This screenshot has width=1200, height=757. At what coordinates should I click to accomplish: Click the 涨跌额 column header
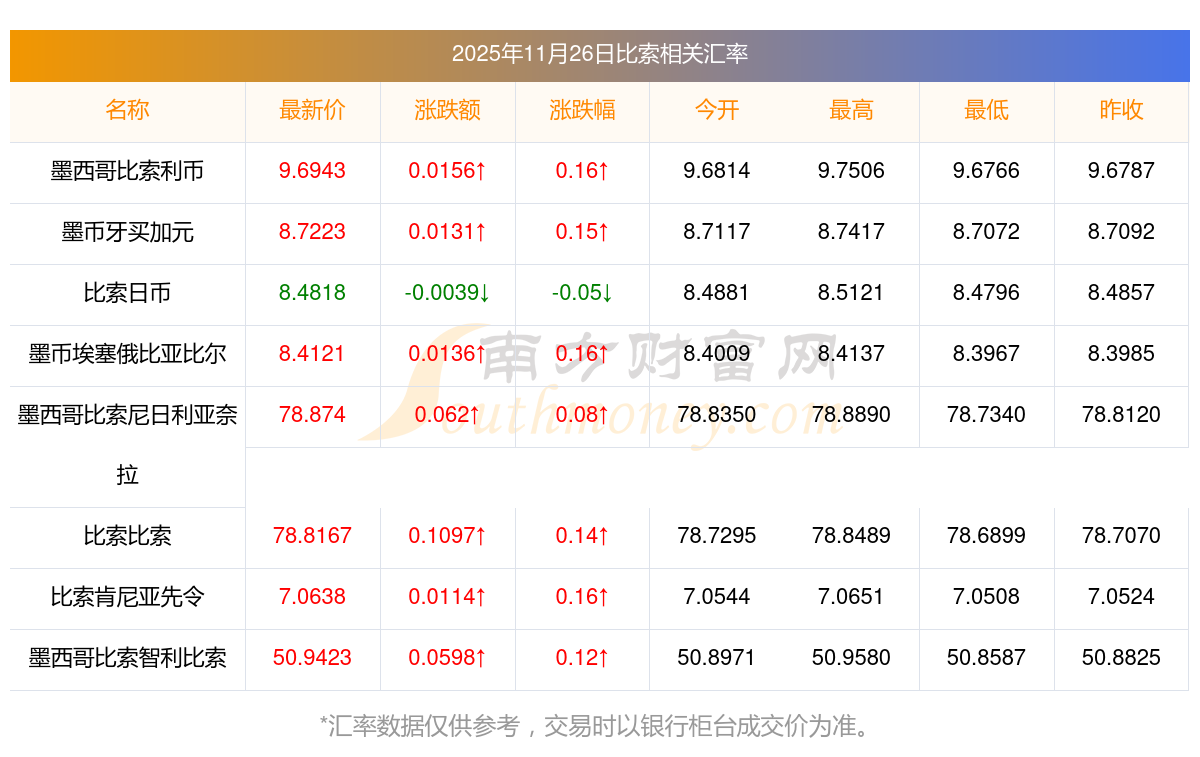click(x=447, y=110)
